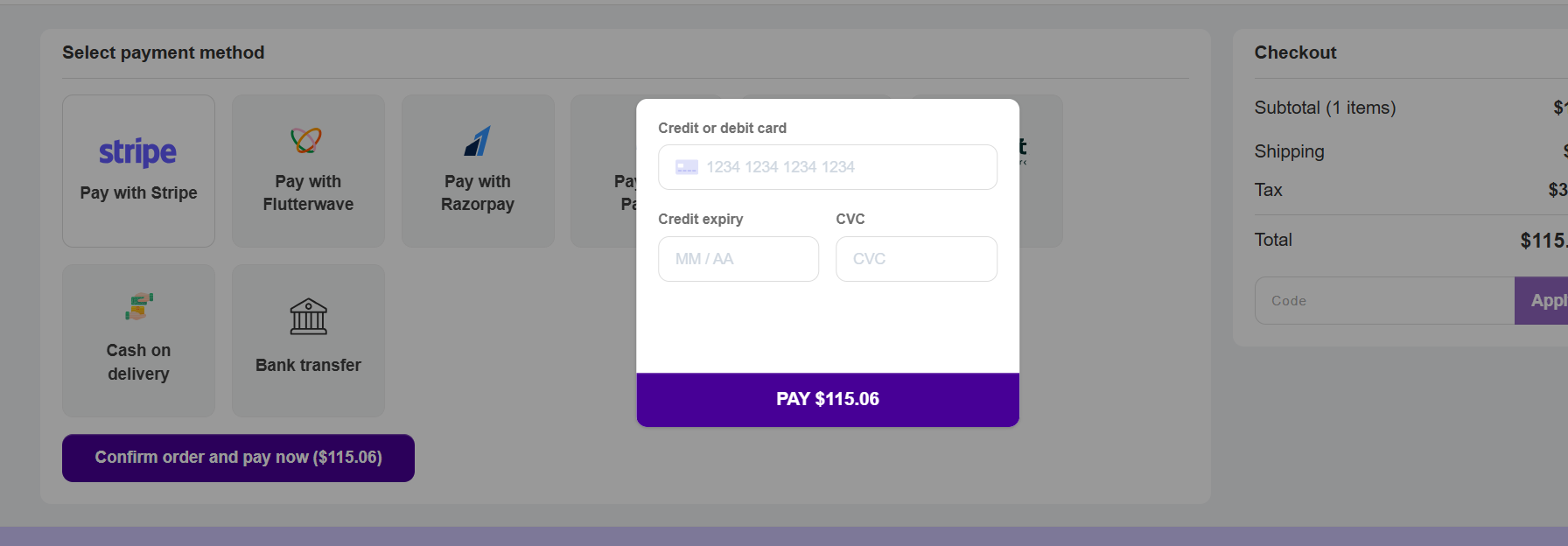
Task: Click the Razorpay logo icon
Action: (x=477, y=141)
